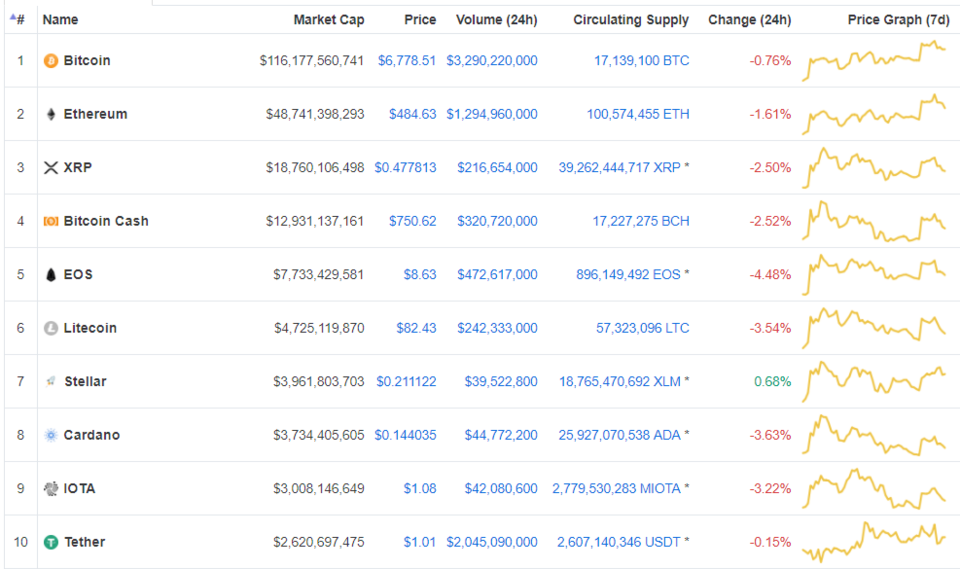Click the IOTA logo icon

pyautogui.click(x=51, y=489)
